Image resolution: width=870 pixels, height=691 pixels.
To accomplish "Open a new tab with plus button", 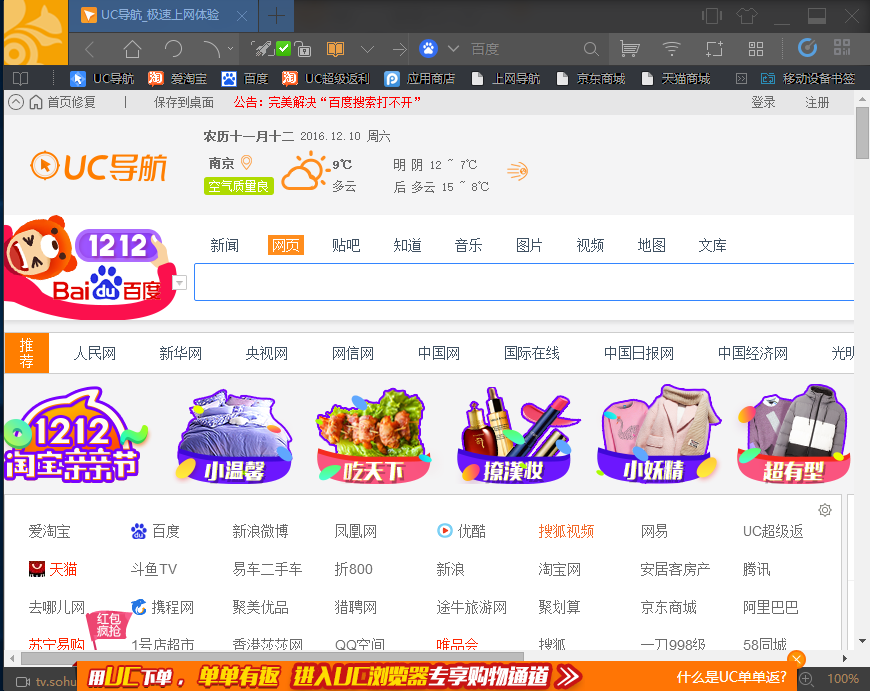I will point(276,16).
